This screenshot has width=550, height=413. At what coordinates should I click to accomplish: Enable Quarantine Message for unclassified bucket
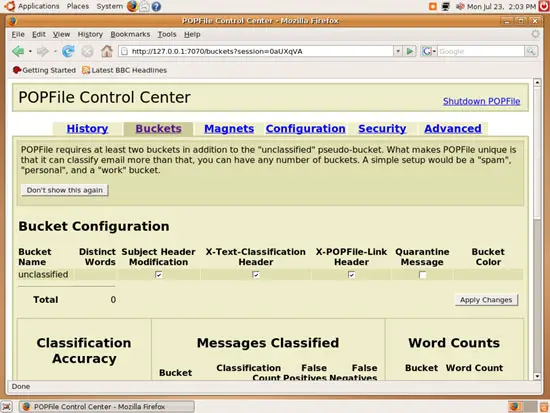(422, 274)
